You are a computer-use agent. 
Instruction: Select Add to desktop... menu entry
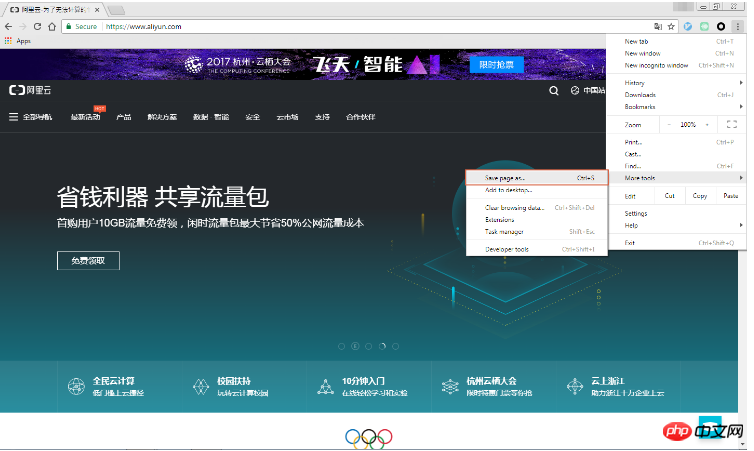[537, 190]
